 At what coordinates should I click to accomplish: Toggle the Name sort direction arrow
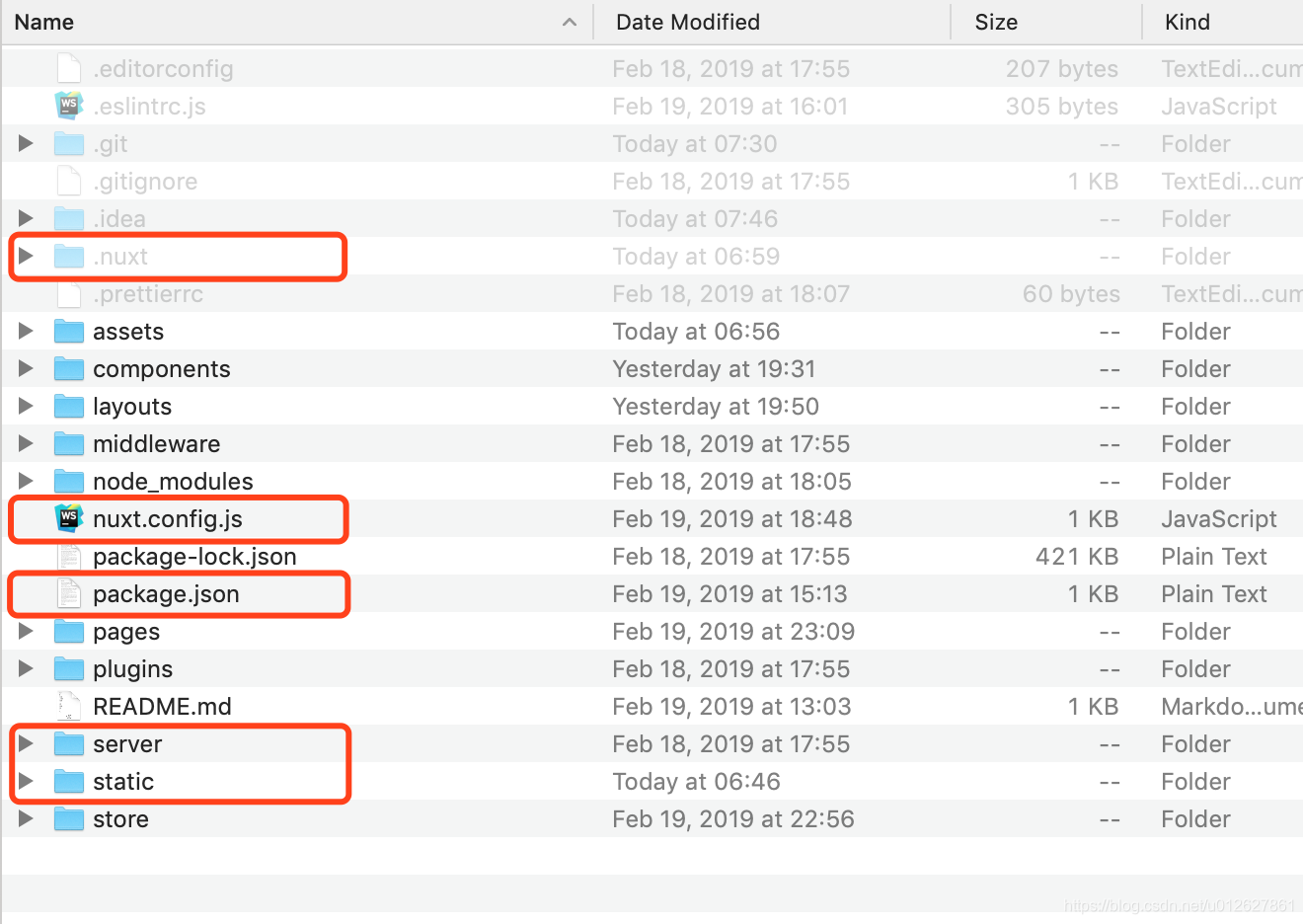570,22
